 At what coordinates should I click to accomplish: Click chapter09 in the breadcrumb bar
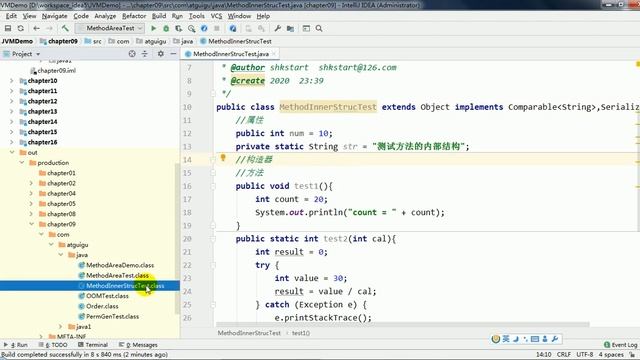(x=59, y=41)
